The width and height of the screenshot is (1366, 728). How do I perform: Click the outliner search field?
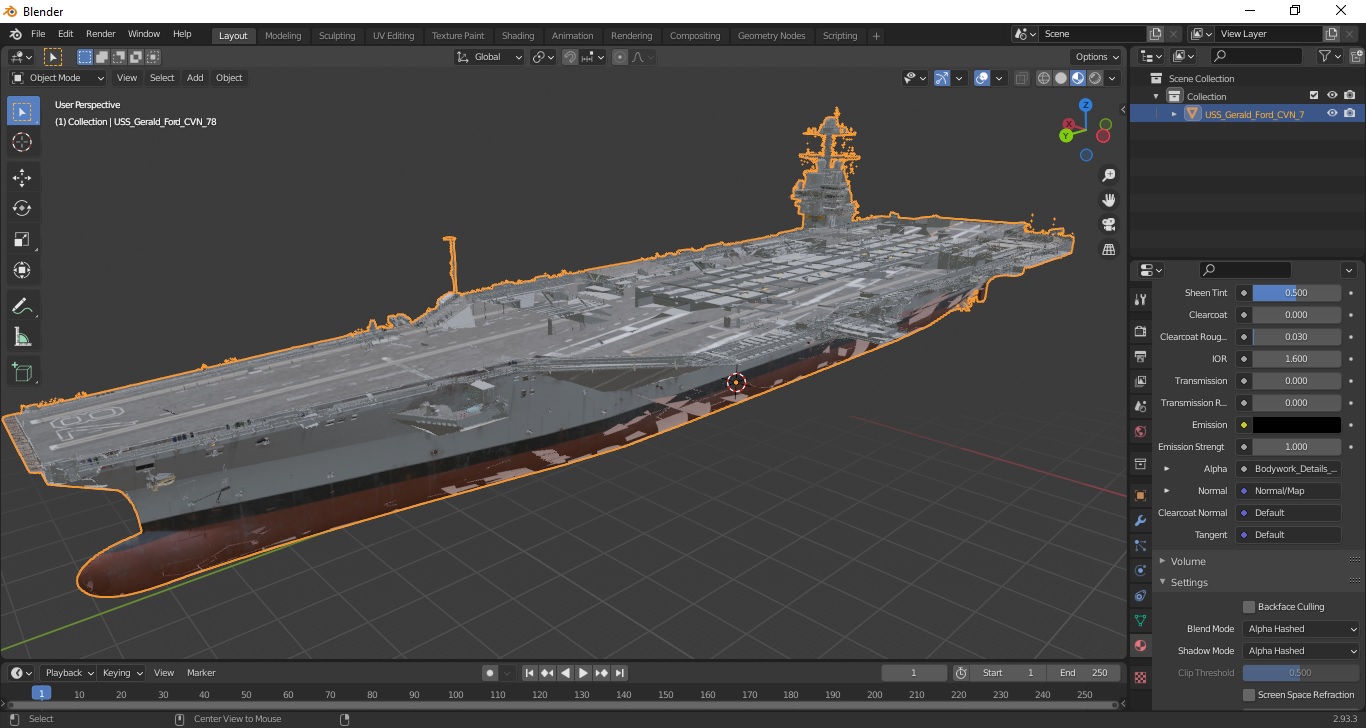pos(1256,56)
